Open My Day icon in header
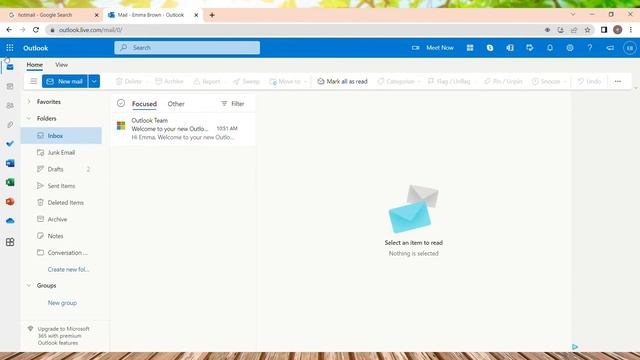 [530, 48]
